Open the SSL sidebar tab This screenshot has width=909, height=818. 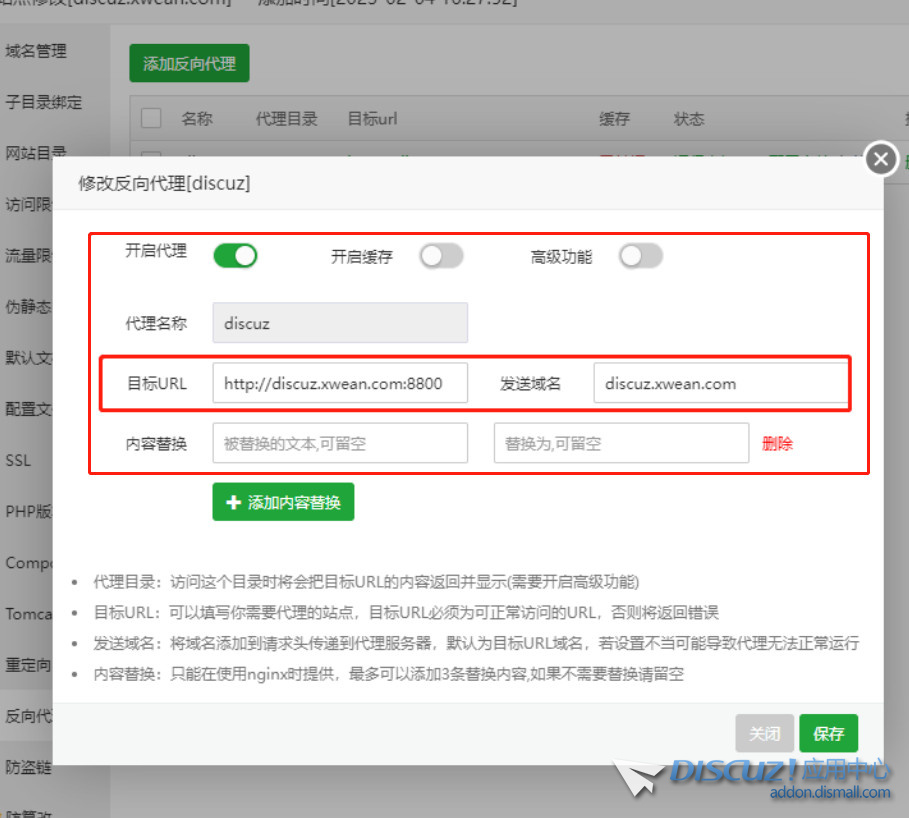pos(19,460)
